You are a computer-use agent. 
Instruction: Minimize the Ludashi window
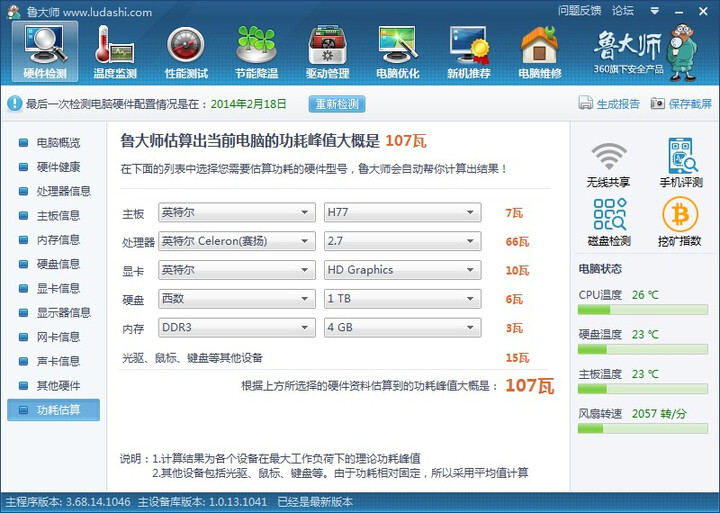[x=679, y=12]
